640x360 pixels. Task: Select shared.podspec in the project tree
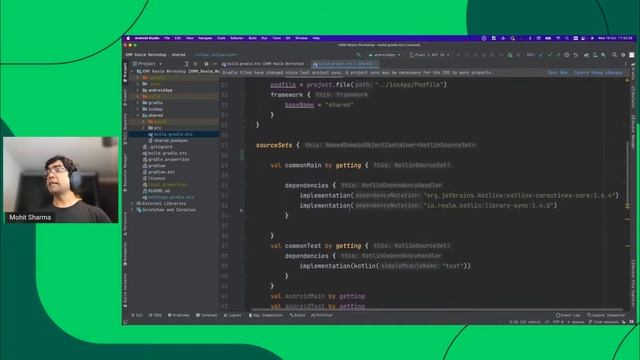[x=168, y=140]
